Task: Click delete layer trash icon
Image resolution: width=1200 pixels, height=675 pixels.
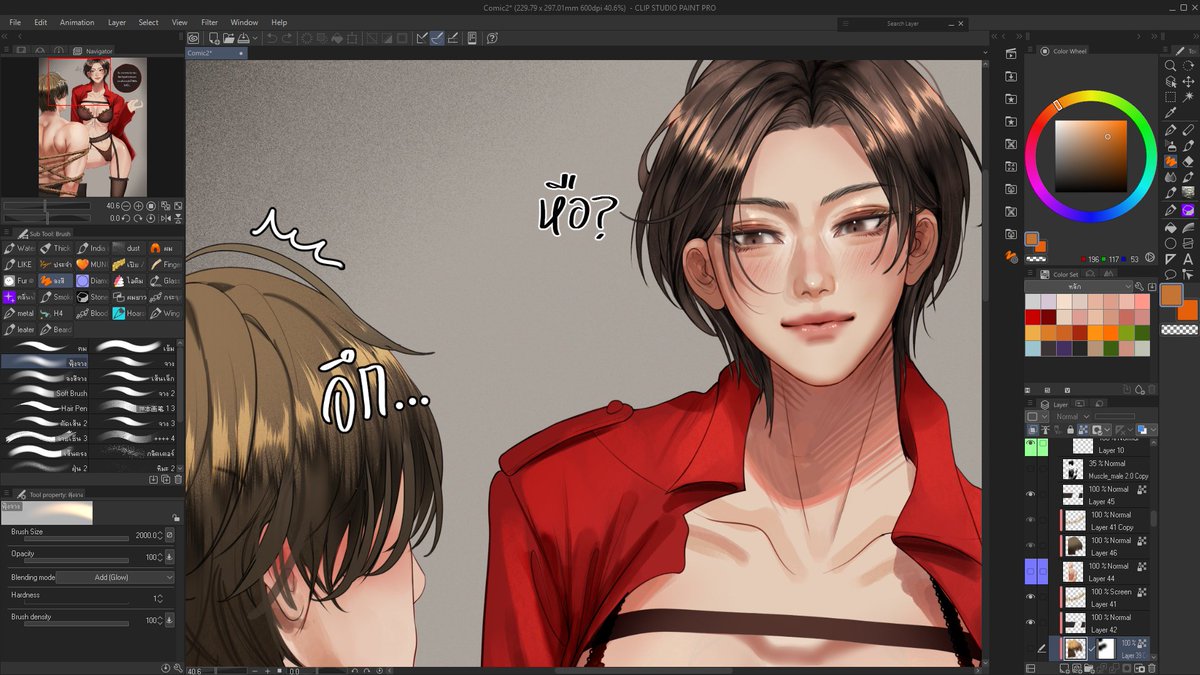Action: [1152, 667]
